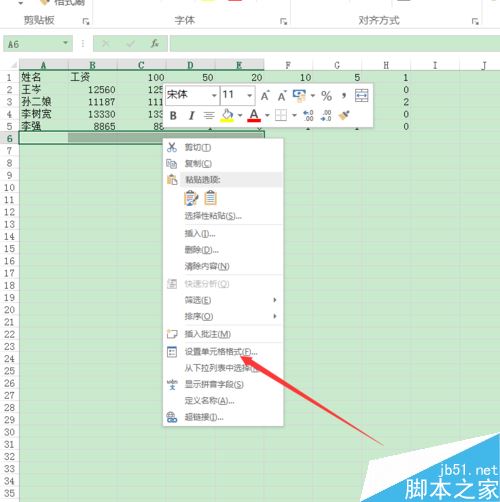Select column A header
This screenshot has height=502, width=500.
[44, 65]
